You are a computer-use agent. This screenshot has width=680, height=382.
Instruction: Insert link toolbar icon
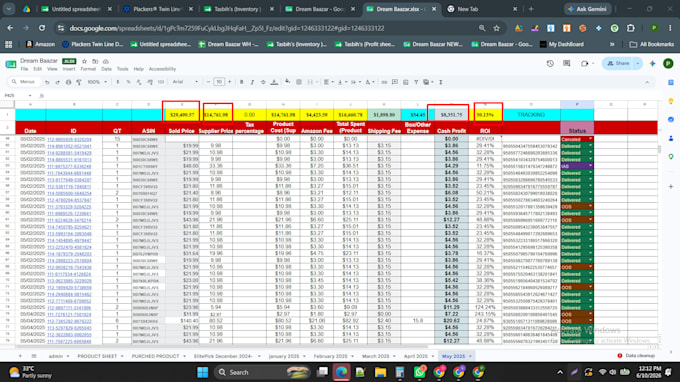384,82
